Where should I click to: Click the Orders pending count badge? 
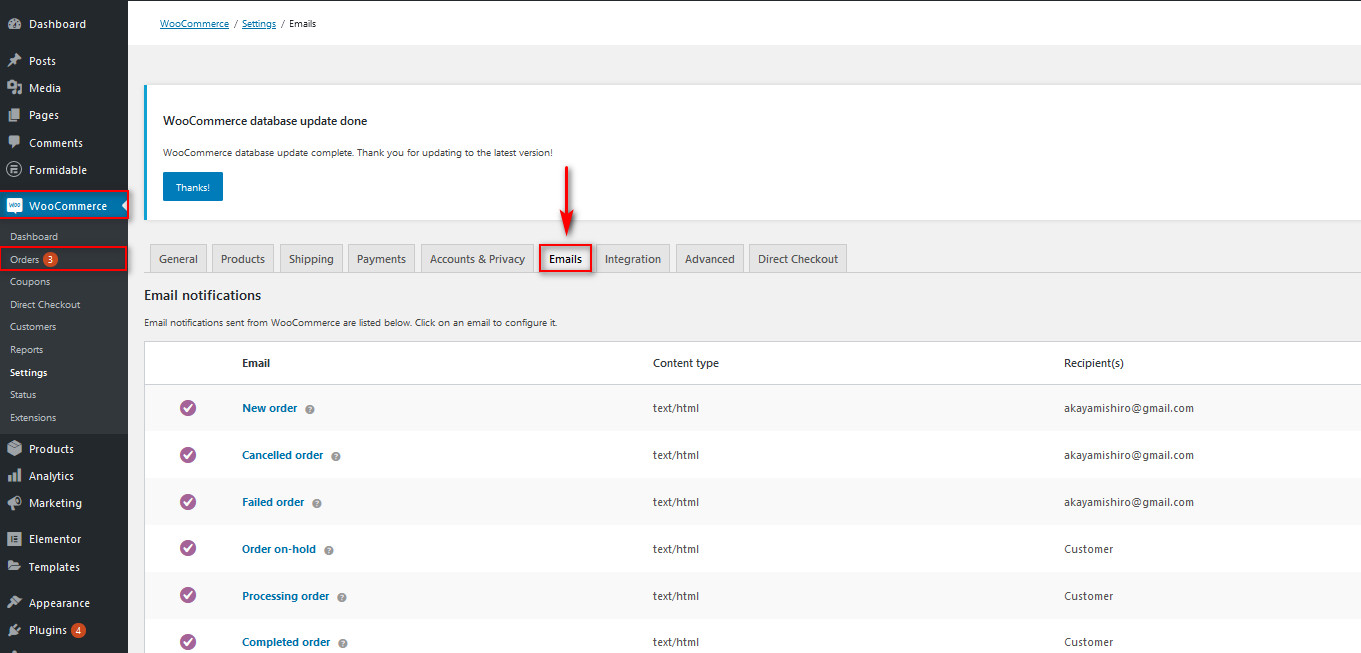click(50, 259)
